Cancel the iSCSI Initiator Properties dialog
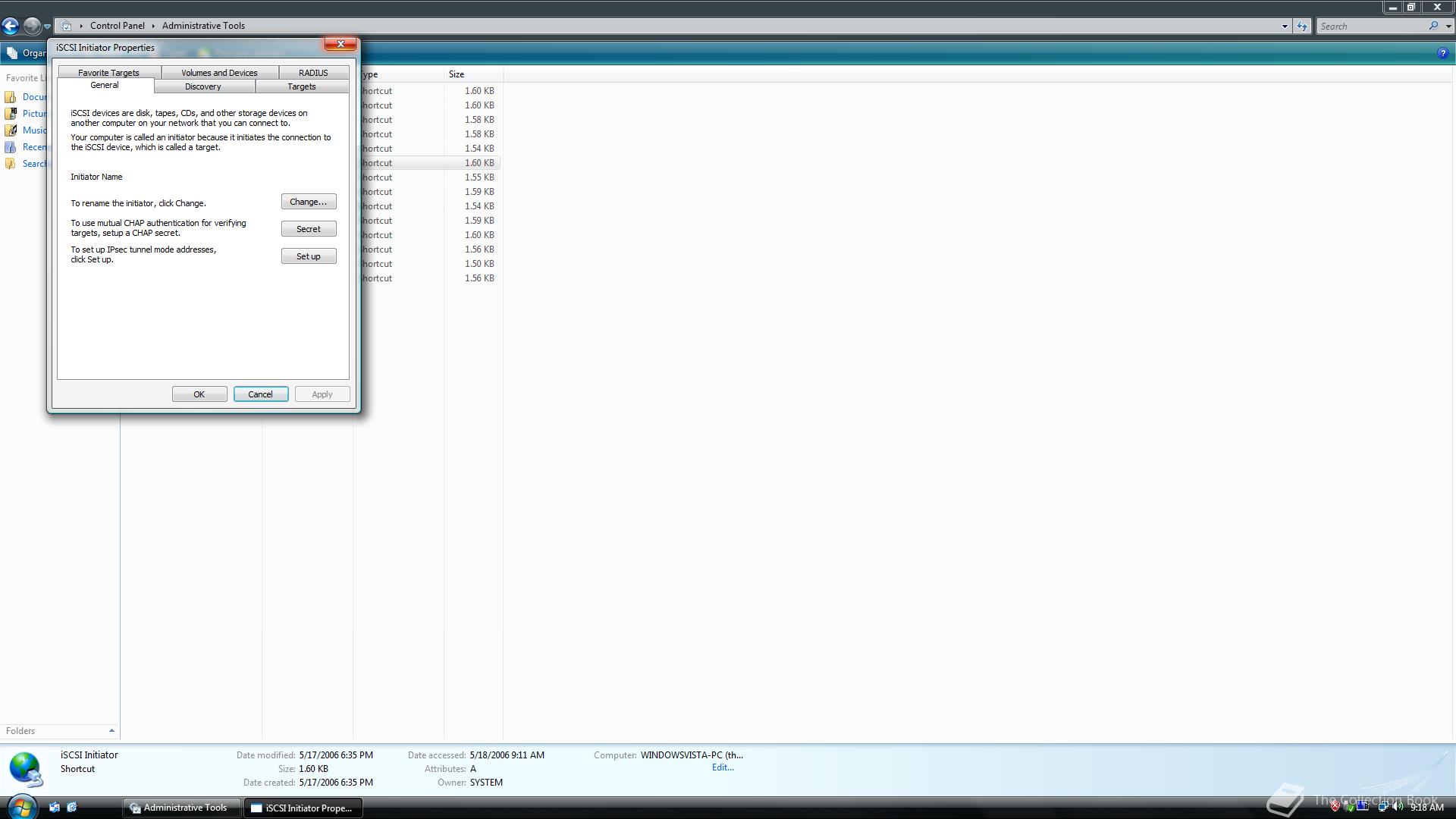 pyautogui.click(x=261, y=394)
